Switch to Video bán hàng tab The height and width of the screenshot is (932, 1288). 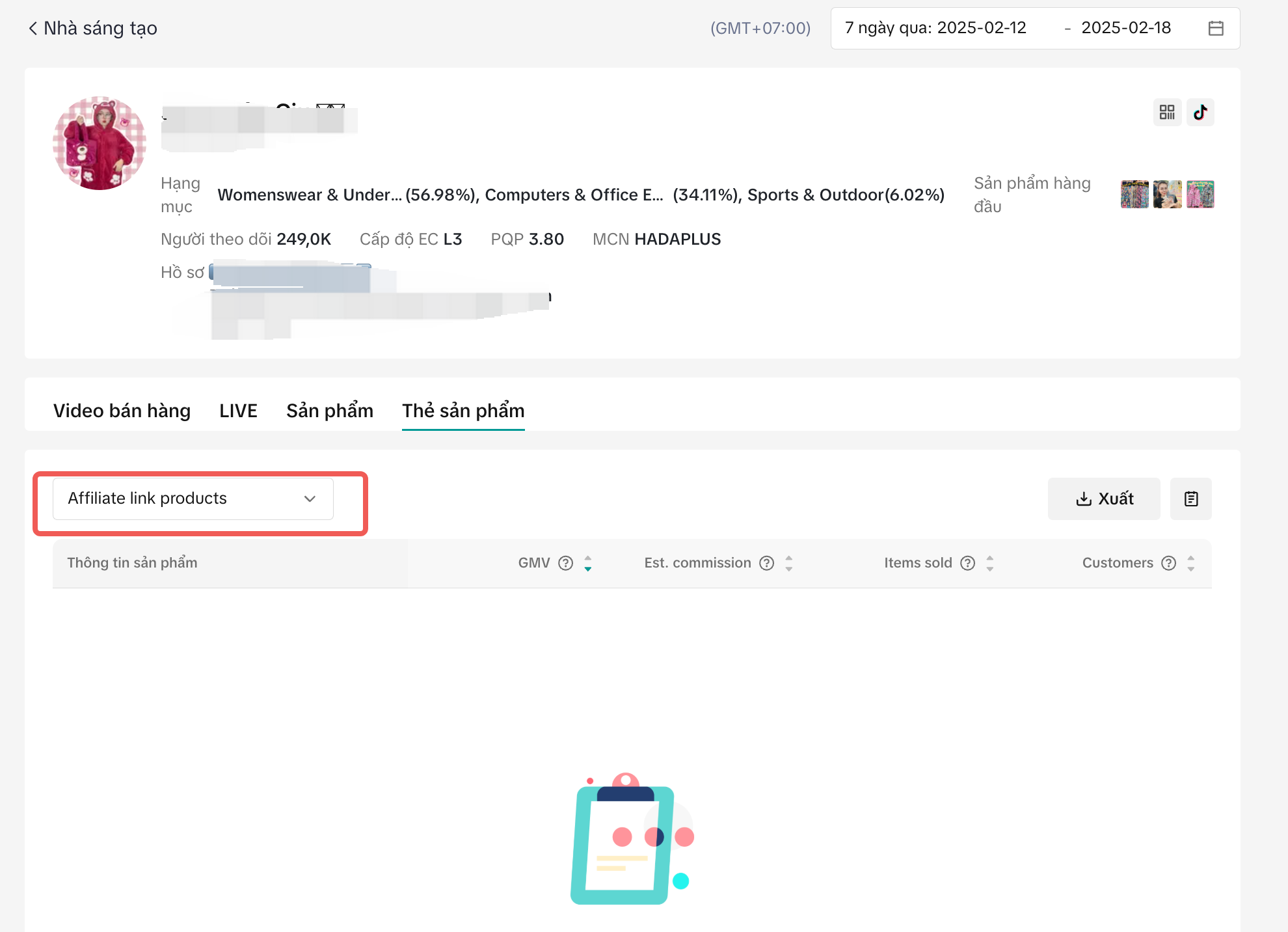pos(122,411)
